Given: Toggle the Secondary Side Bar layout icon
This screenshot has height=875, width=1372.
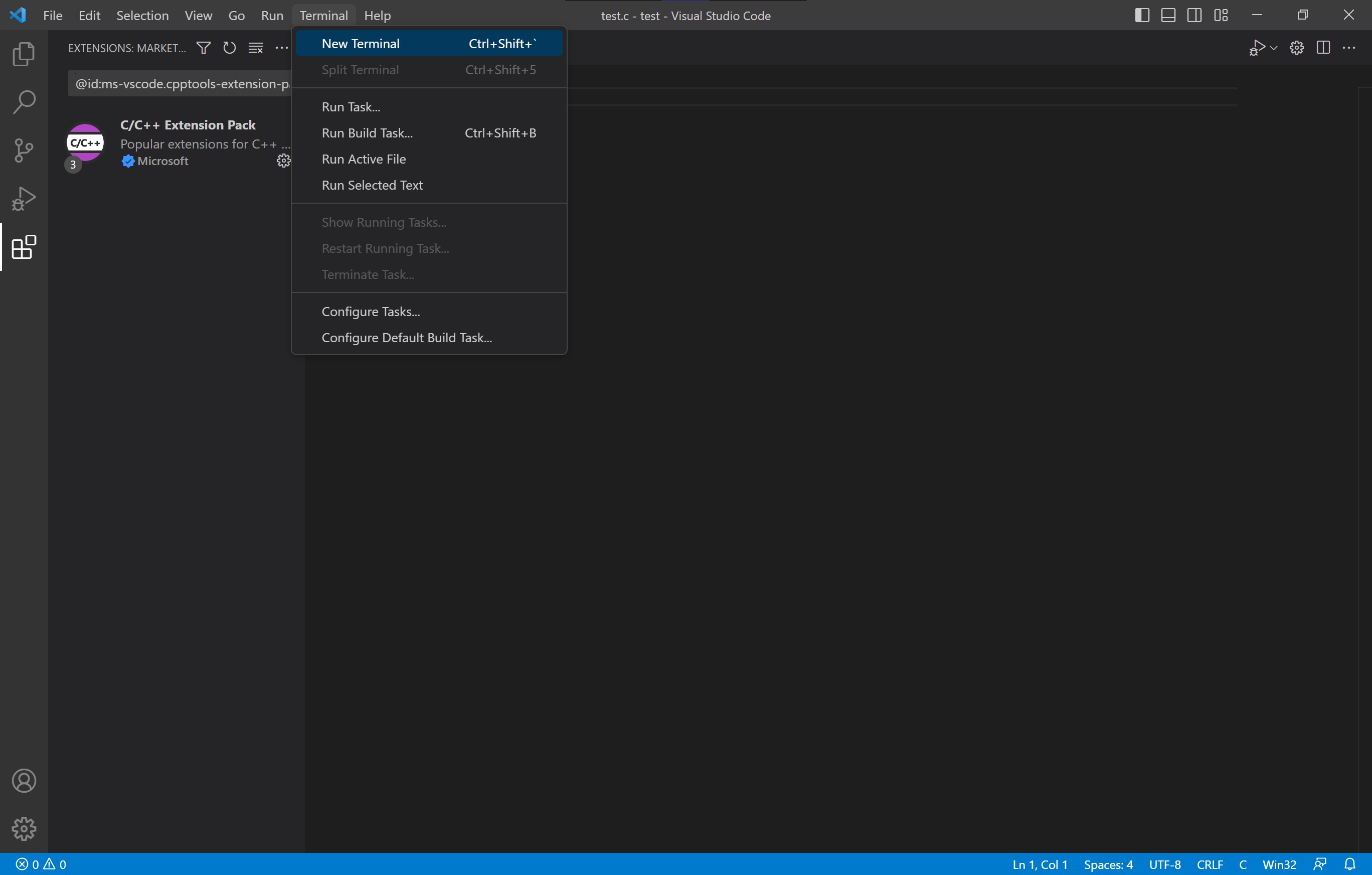Looking at the screenshot, I should click(x=1194, y=16).
